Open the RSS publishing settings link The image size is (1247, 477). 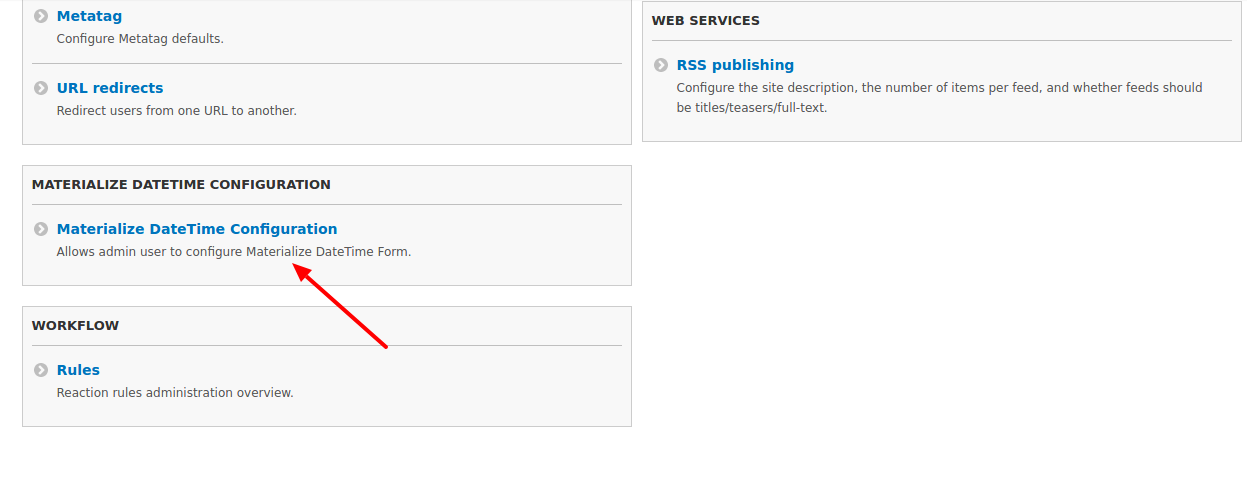coord(735,65)
